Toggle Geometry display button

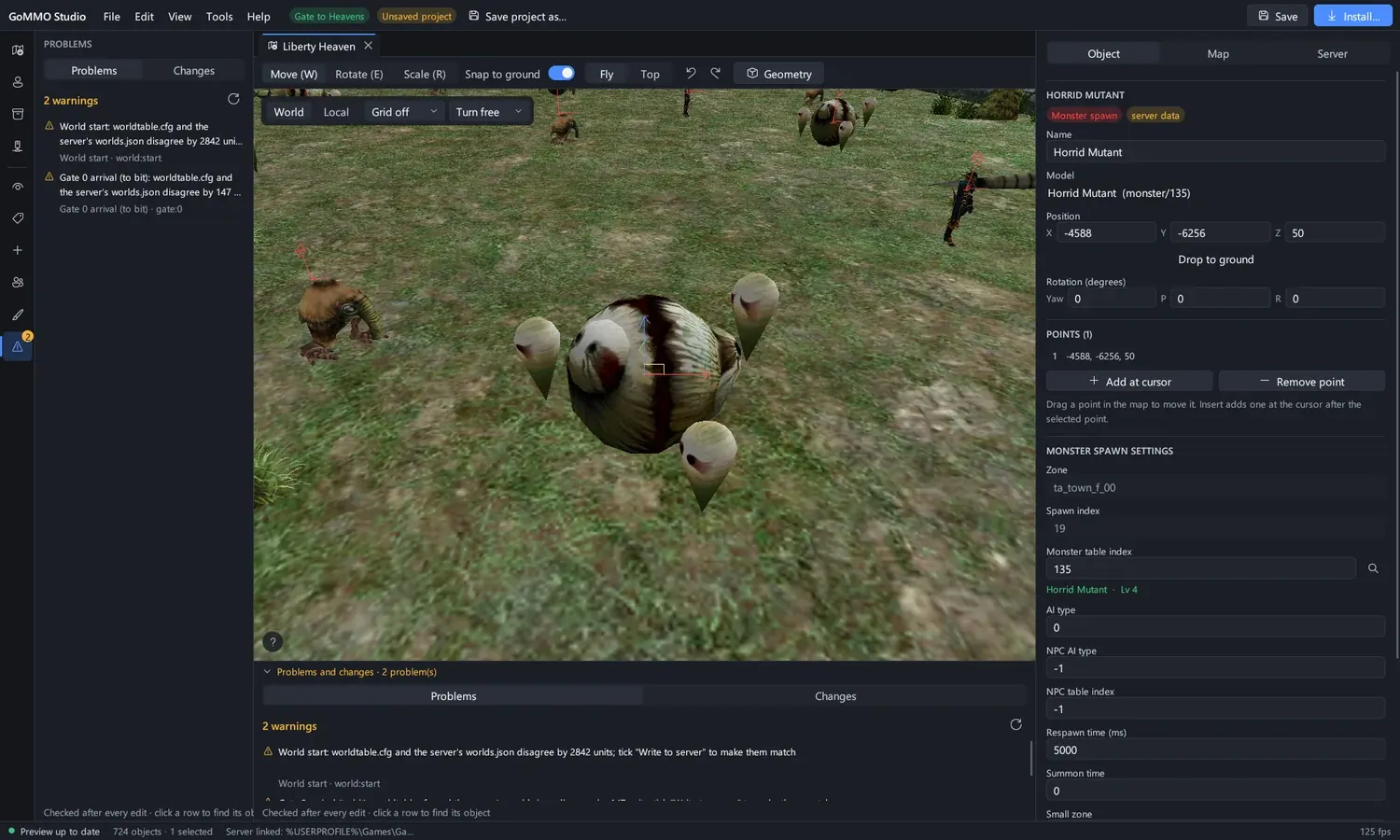click(x=778, y=74)
